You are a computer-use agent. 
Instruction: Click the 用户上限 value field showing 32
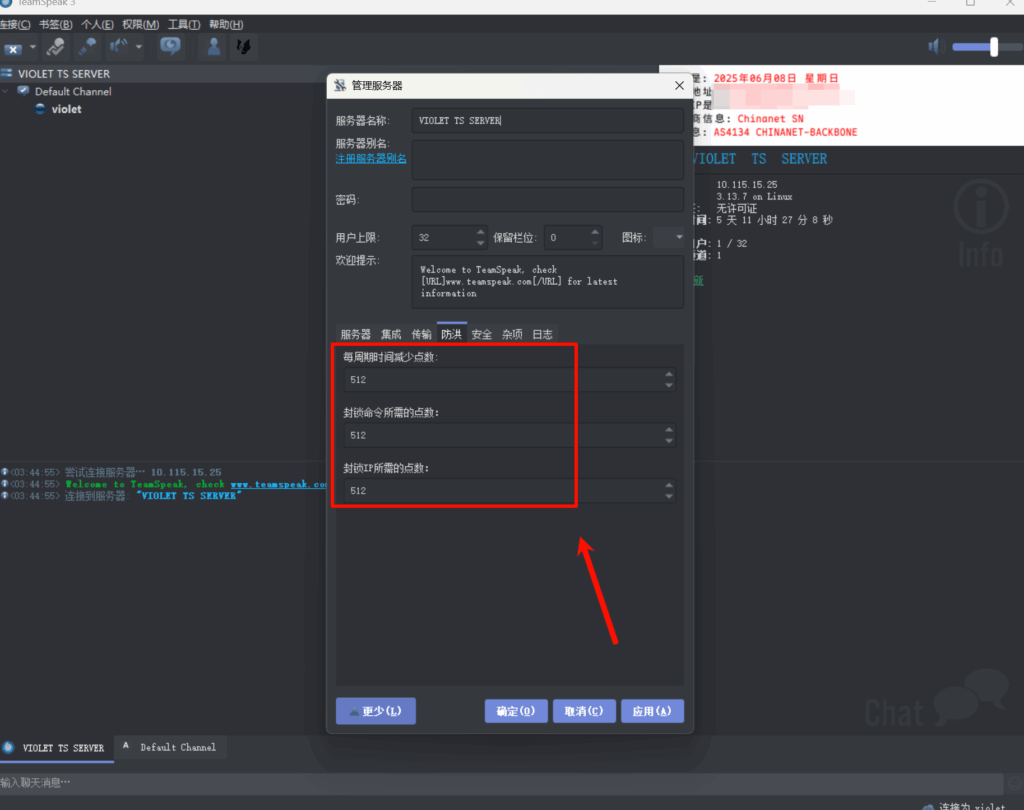pyautogui.click(x=443, y=238)
